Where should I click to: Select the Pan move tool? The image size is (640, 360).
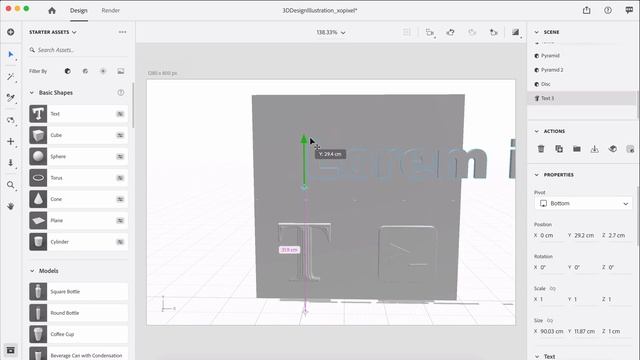[x=11, y=141]
